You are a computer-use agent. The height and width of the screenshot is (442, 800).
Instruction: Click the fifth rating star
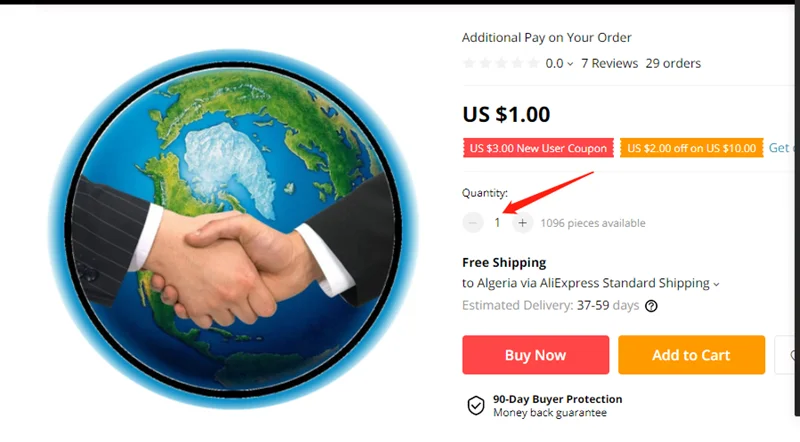point(533,63)
